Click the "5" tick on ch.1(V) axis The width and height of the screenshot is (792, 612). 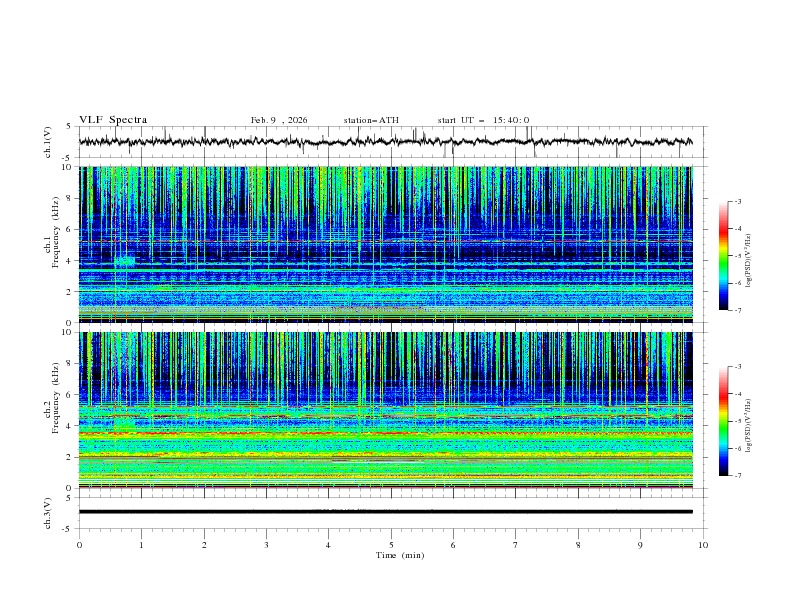[69, 126]
